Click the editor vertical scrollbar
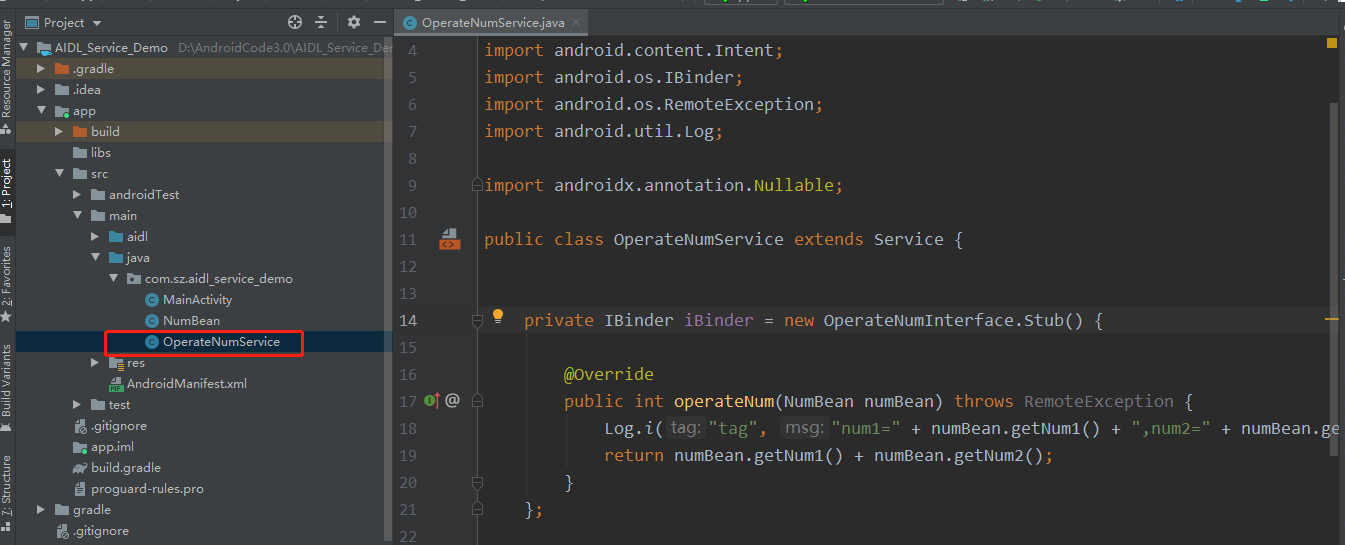Screen dimensions: 1345x545 pyautogui.click(x=1333, y=280)
